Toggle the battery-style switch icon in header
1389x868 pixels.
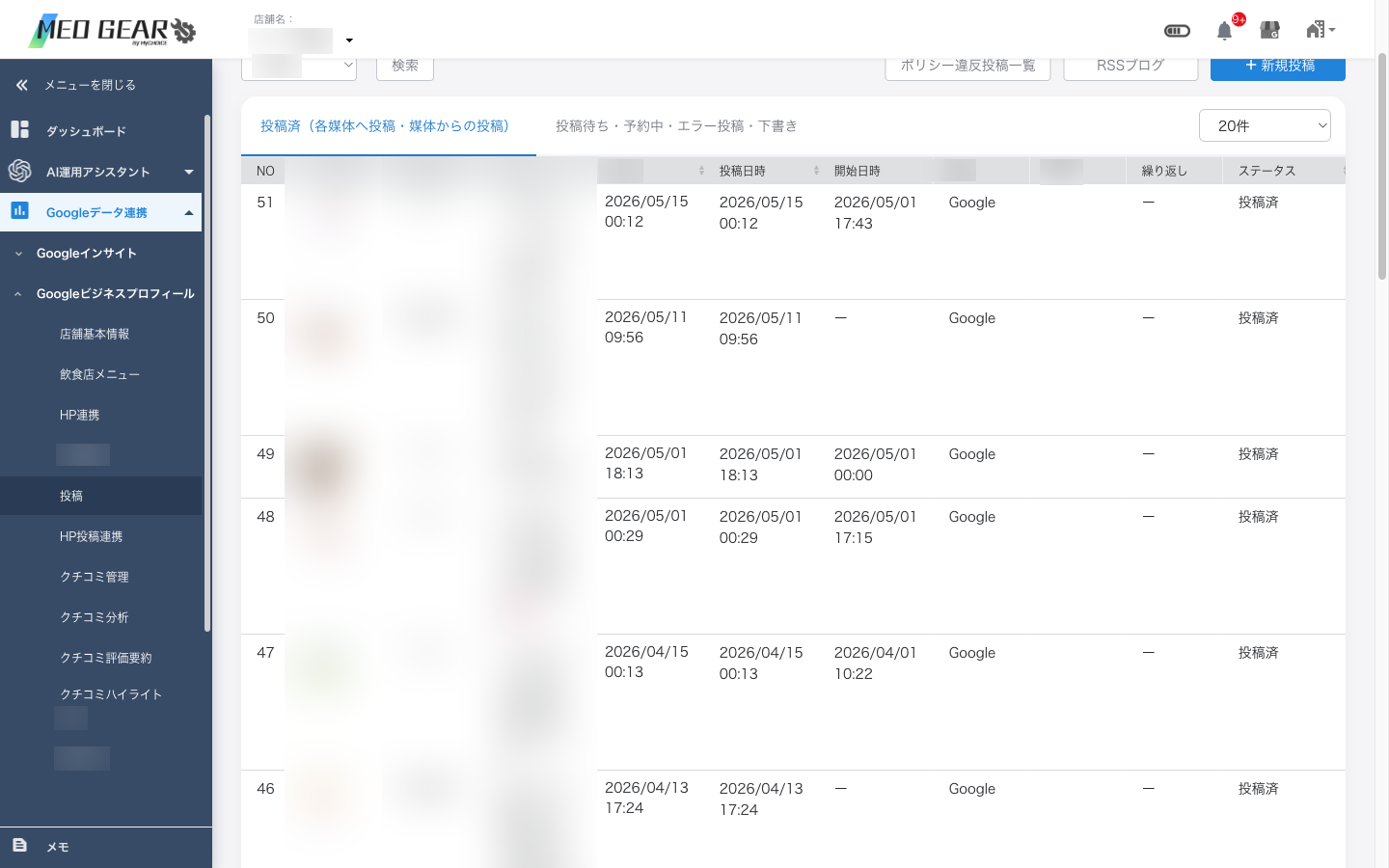1177,31
